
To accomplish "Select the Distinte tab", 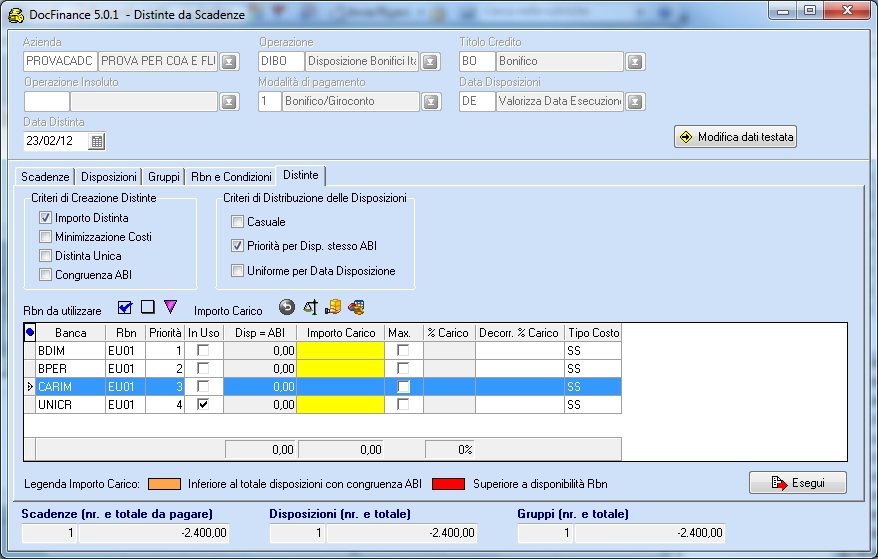I will coord(301,175).
